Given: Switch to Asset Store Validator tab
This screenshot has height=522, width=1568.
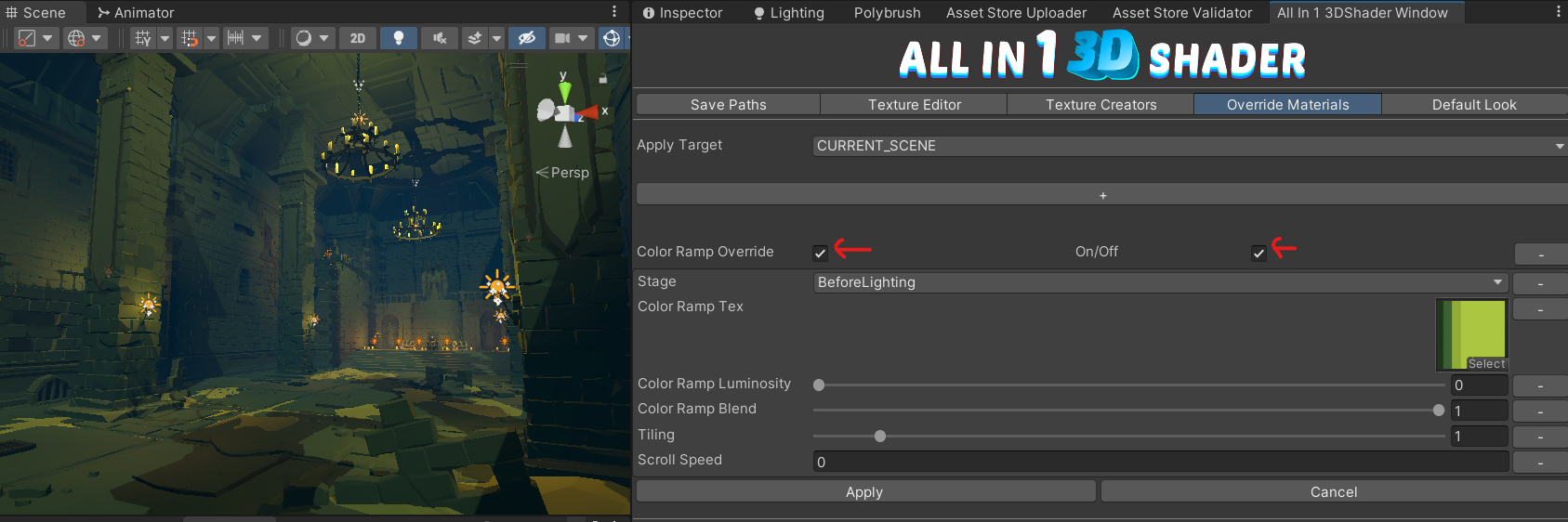Looking at the screenshot, I should coord(1182,13).
